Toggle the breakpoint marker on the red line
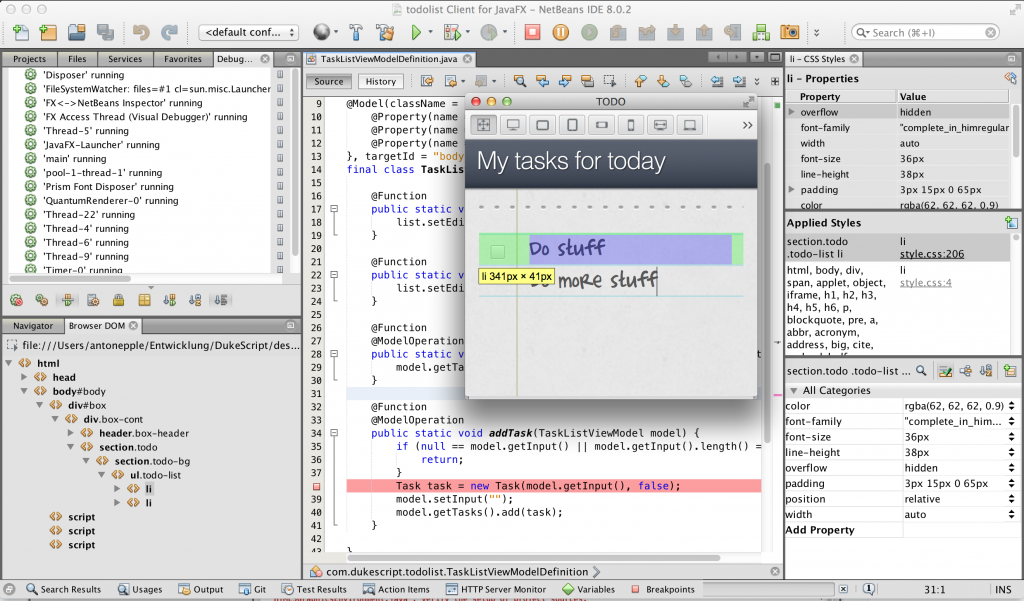Viewport: 1024px width, 601px height. [317, 486]
